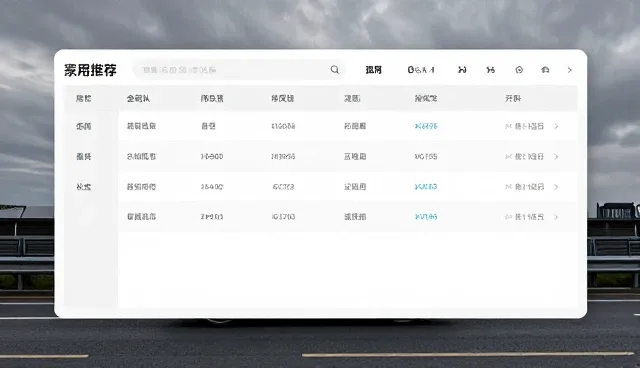Click the 家用推荐 title

coord(90,70)
